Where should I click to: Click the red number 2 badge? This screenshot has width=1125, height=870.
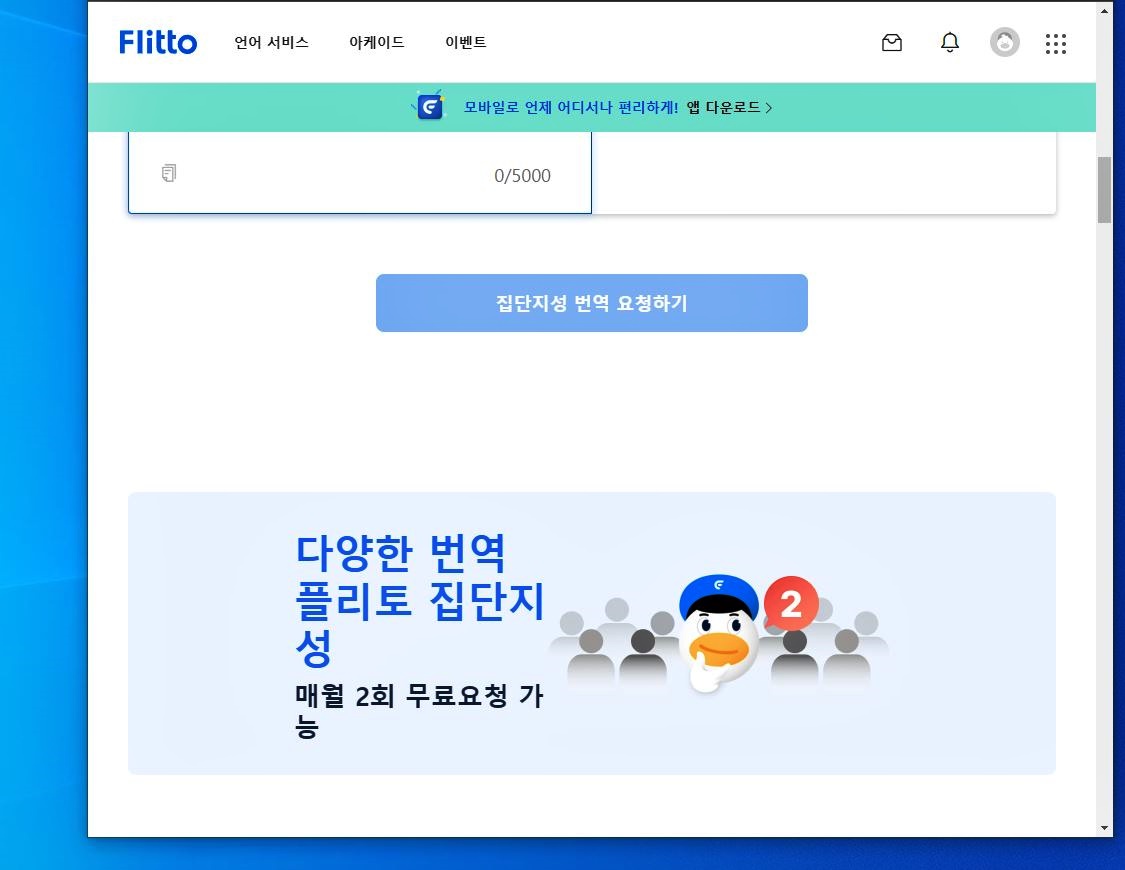[791, 603]
